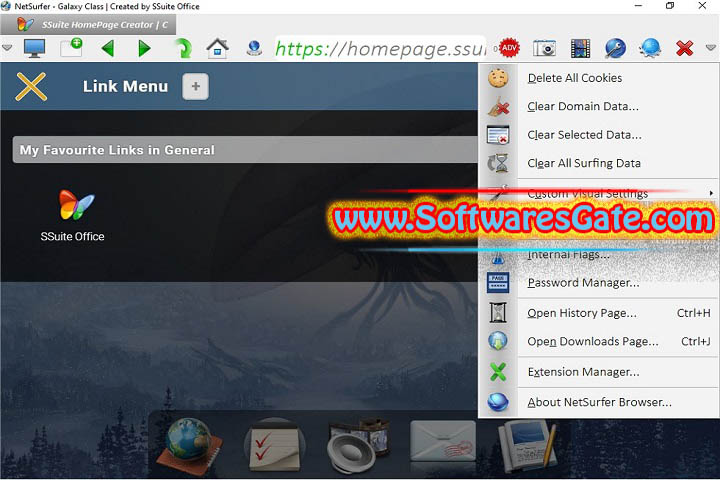Go back with the green left arrow

(x=108, y=48)
